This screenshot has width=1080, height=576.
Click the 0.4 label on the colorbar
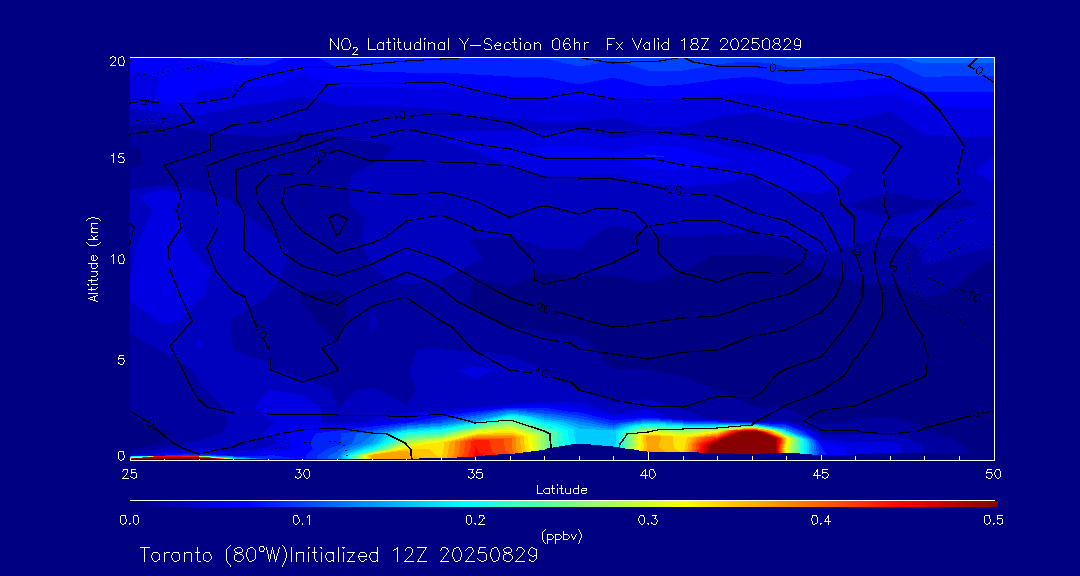pos(821,520)
